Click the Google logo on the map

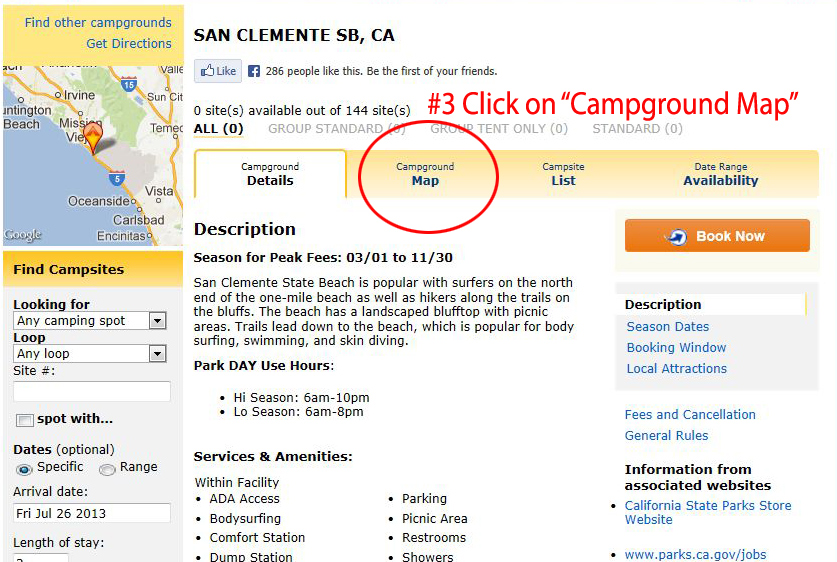click(22, 235)
